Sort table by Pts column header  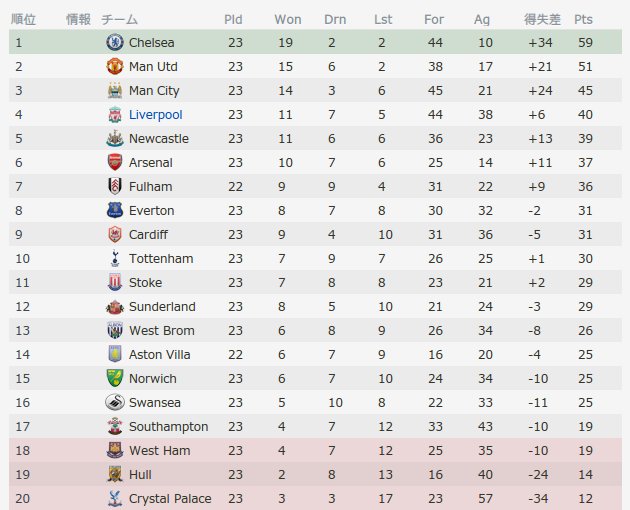(x=583, y=19)
